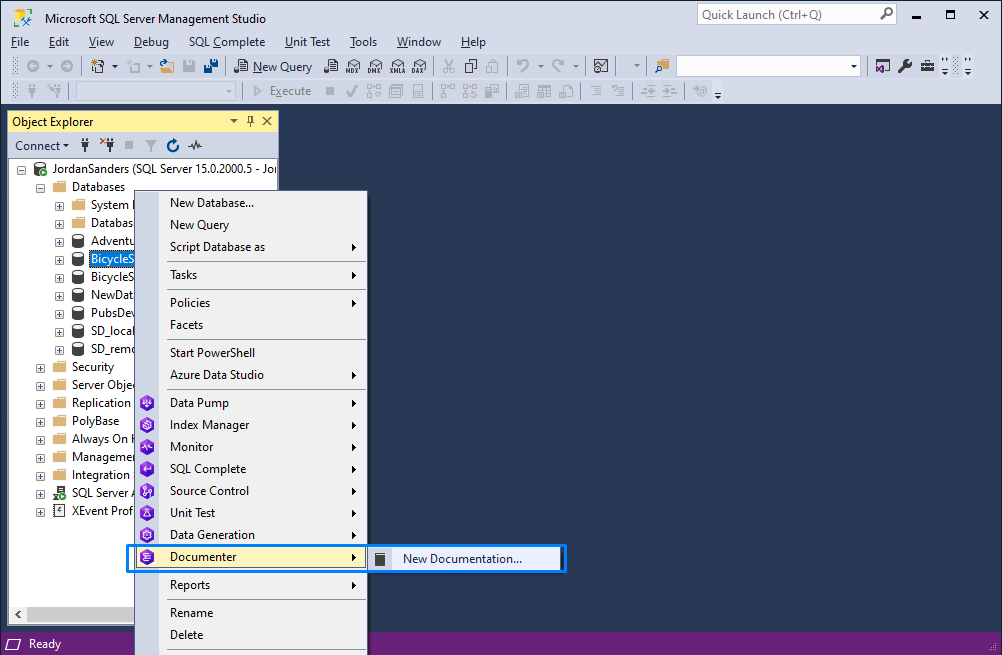
Task: Open the Window menu
Action: [x=419, y=42]
